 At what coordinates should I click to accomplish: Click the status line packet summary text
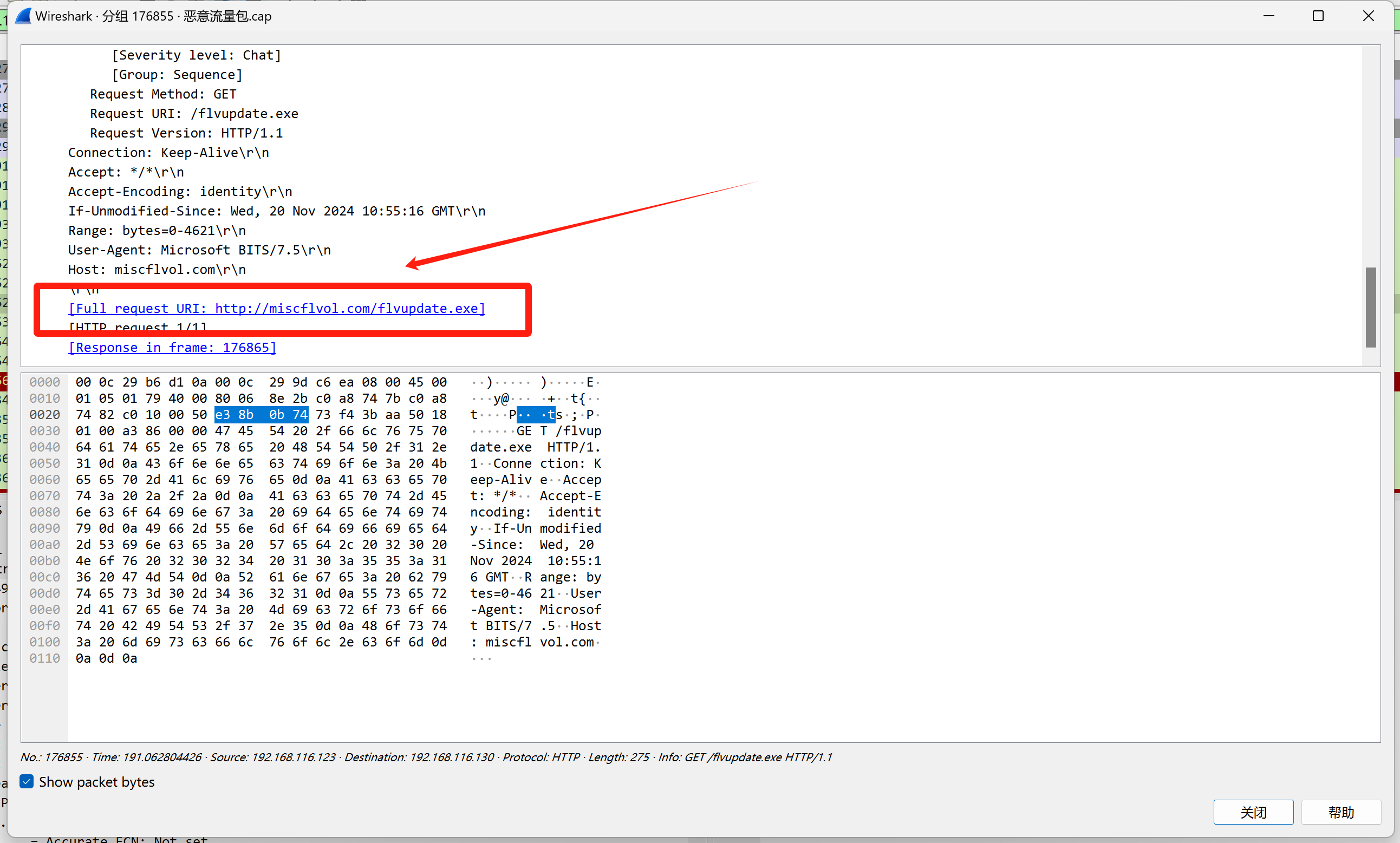(426, 757)
